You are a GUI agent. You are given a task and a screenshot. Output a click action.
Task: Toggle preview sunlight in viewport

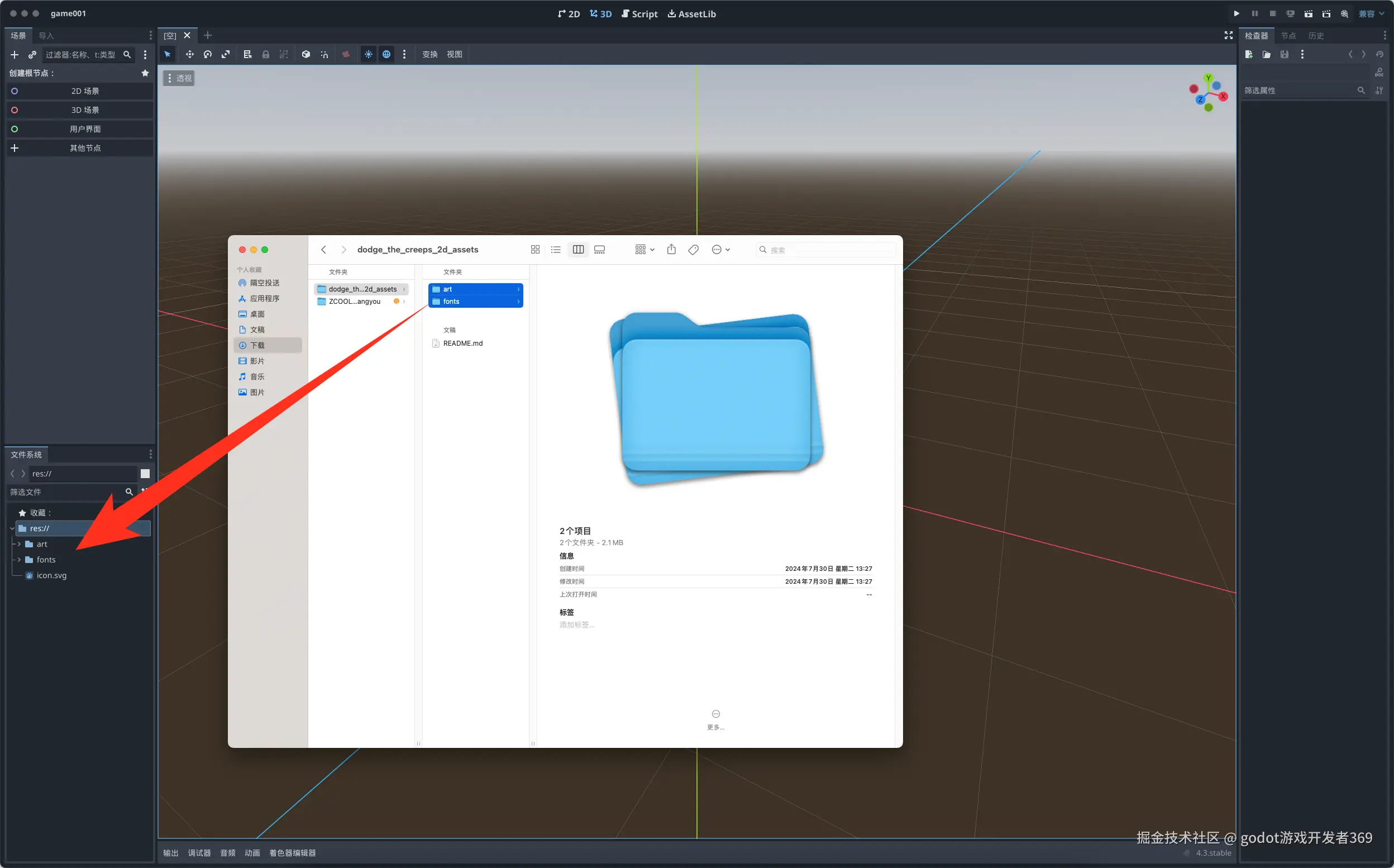(369, 54)
